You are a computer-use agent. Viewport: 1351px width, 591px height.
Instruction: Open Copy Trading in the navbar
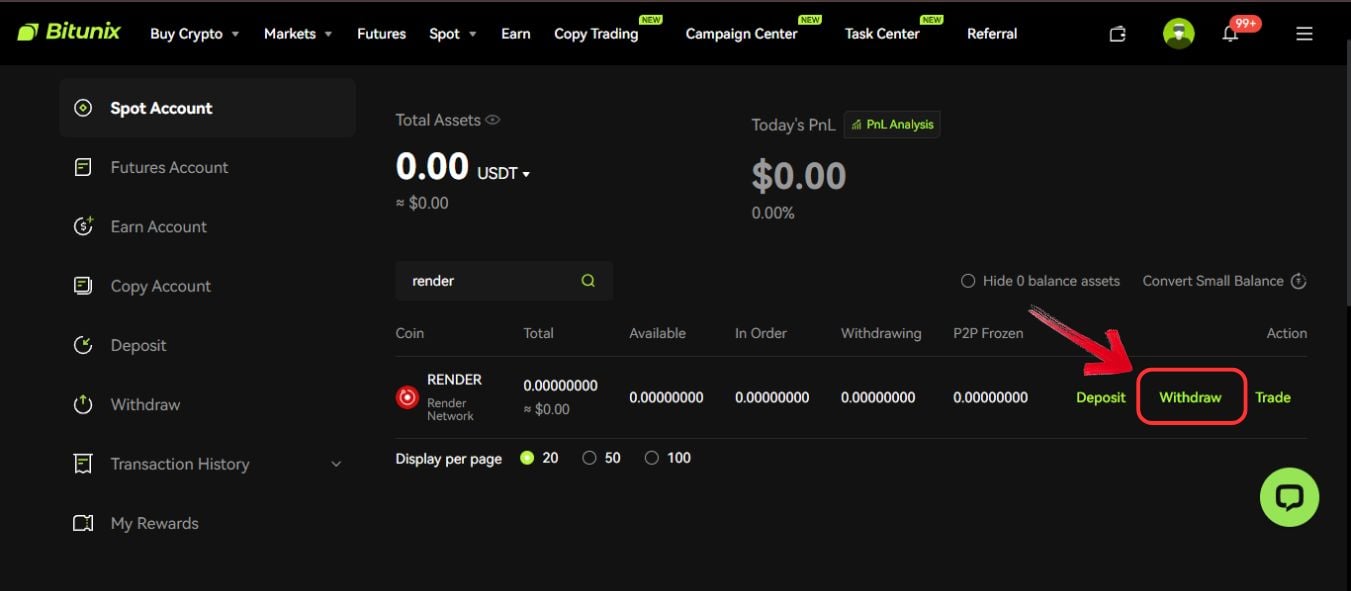596,34
